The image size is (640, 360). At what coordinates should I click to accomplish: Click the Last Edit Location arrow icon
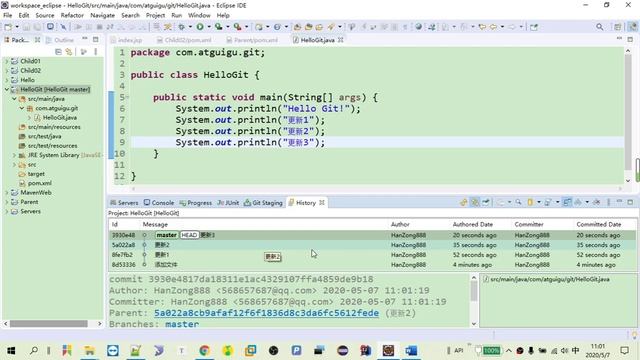click(482, 27)
